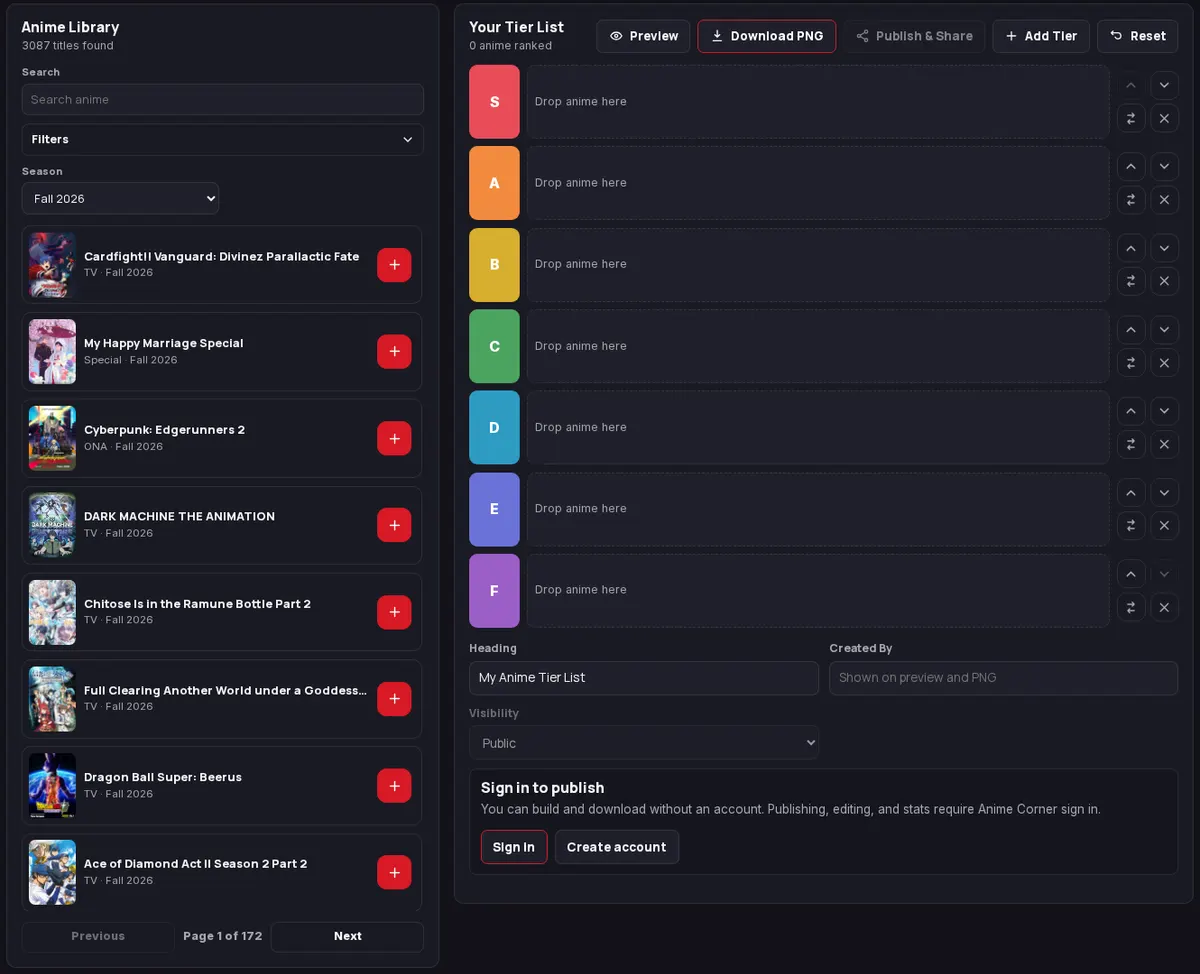Click the Sign in button

tap(514, 847)
